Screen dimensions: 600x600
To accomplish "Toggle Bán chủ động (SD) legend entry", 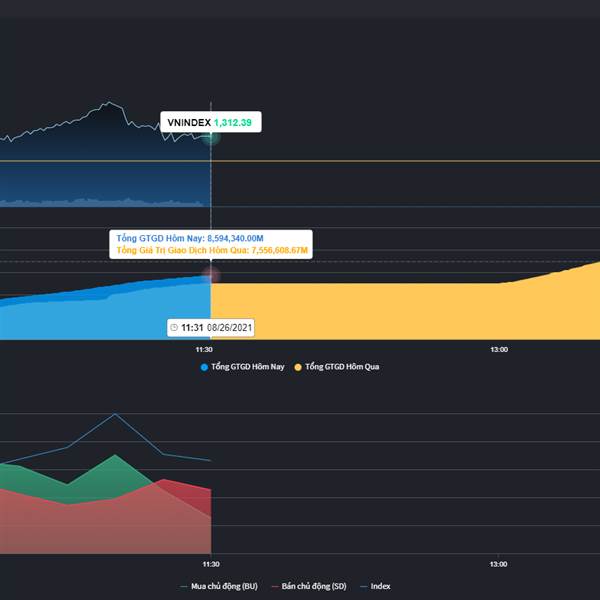I will (x=309, y=586).
